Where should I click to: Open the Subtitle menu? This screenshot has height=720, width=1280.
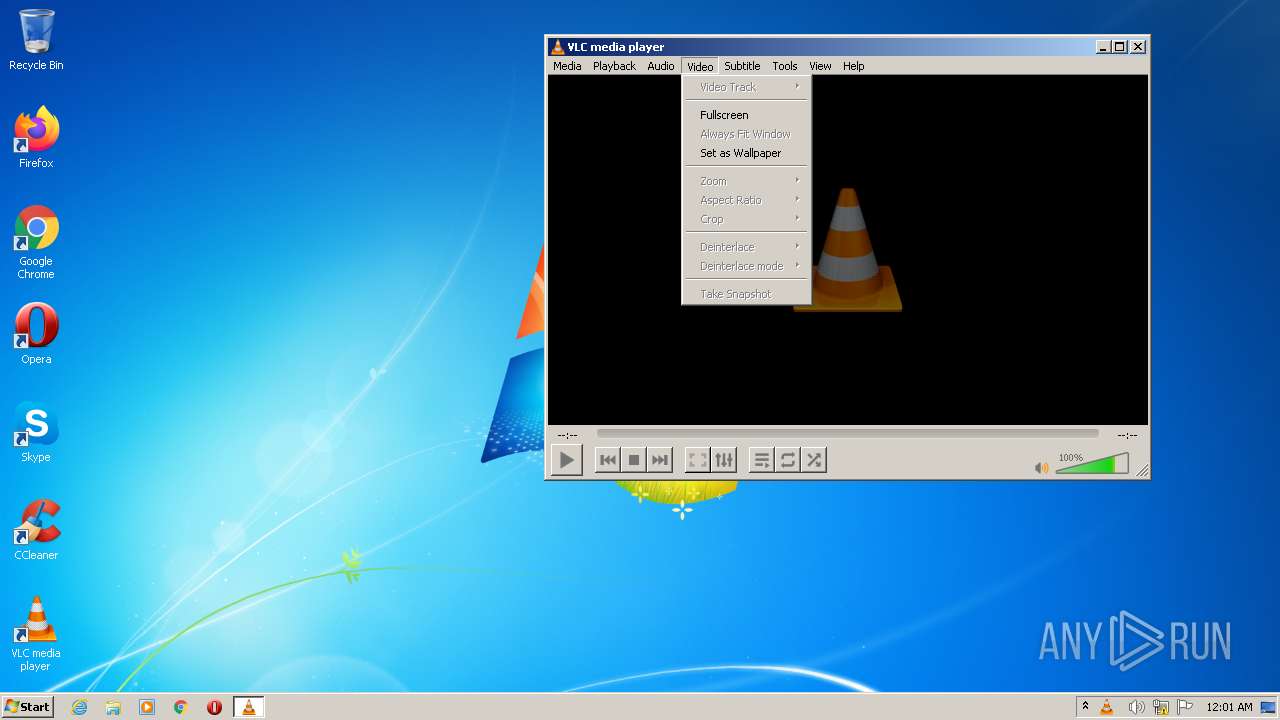tap(742, 66)
